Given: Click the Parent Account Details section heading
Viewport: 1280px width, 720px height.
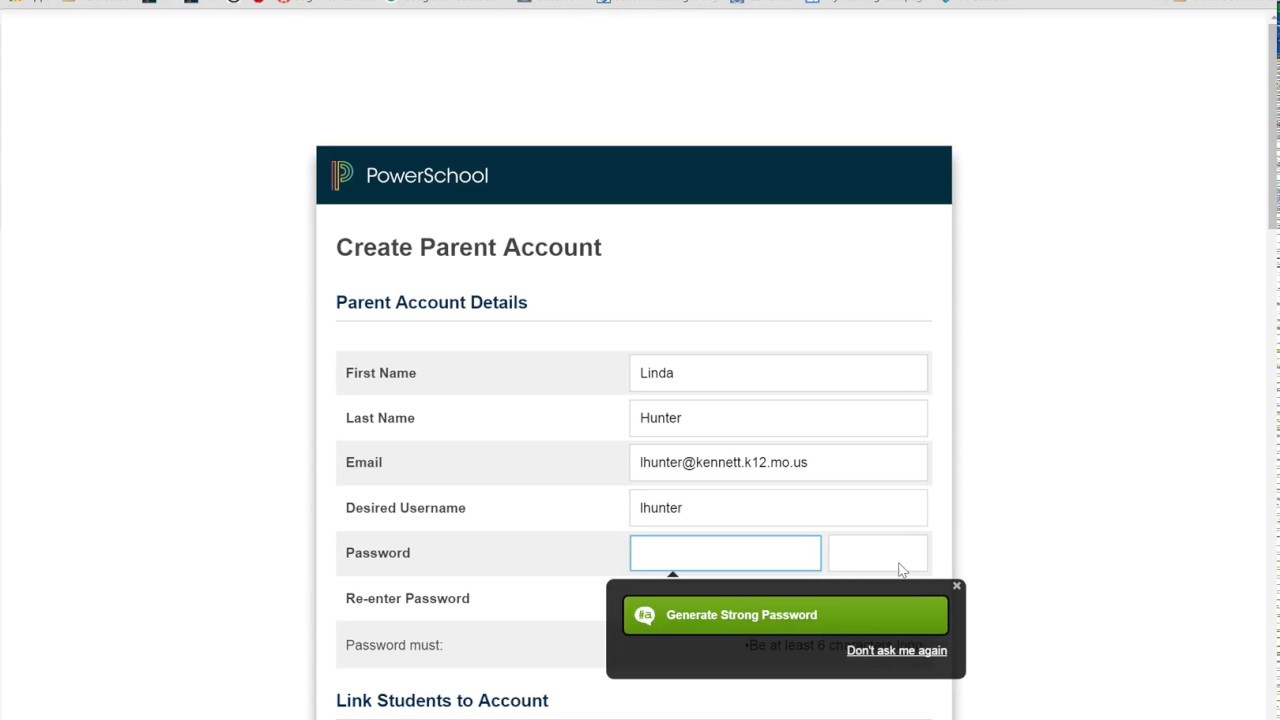Looking at the screenshot, I should (x=431, y=302).
